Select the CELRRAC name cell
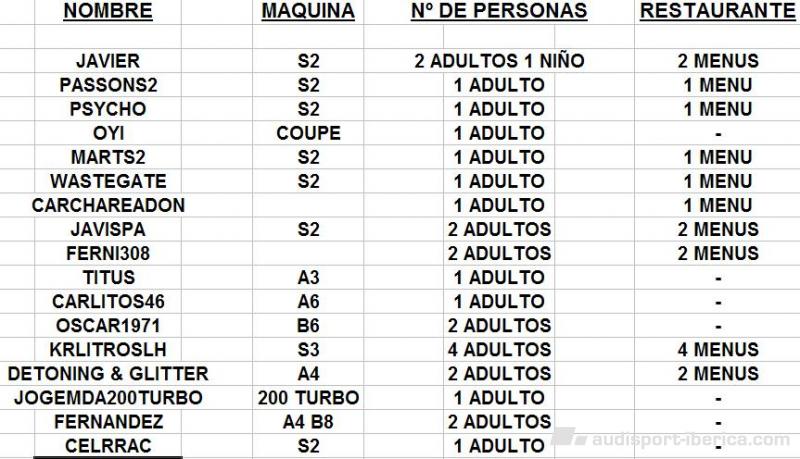Screen dimensions: 800x459 108,445
